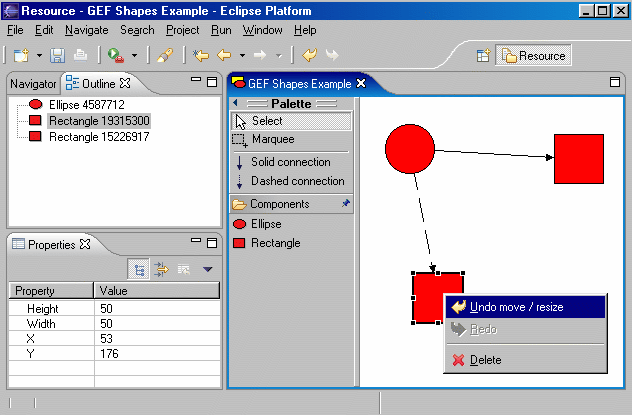Click the New wizard toolbar icon
This screenshot has width=632, height=415.
tap(20, 56)
